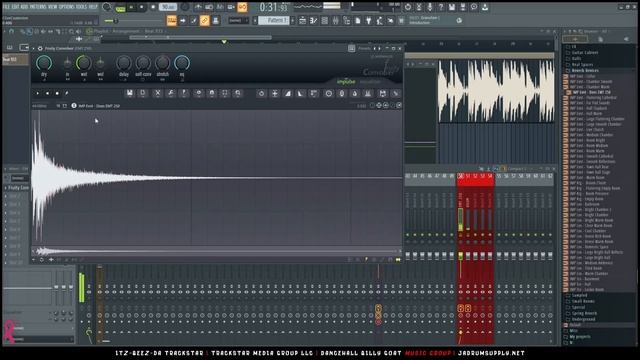Click the Convolver impulse play button

point(38,93)
